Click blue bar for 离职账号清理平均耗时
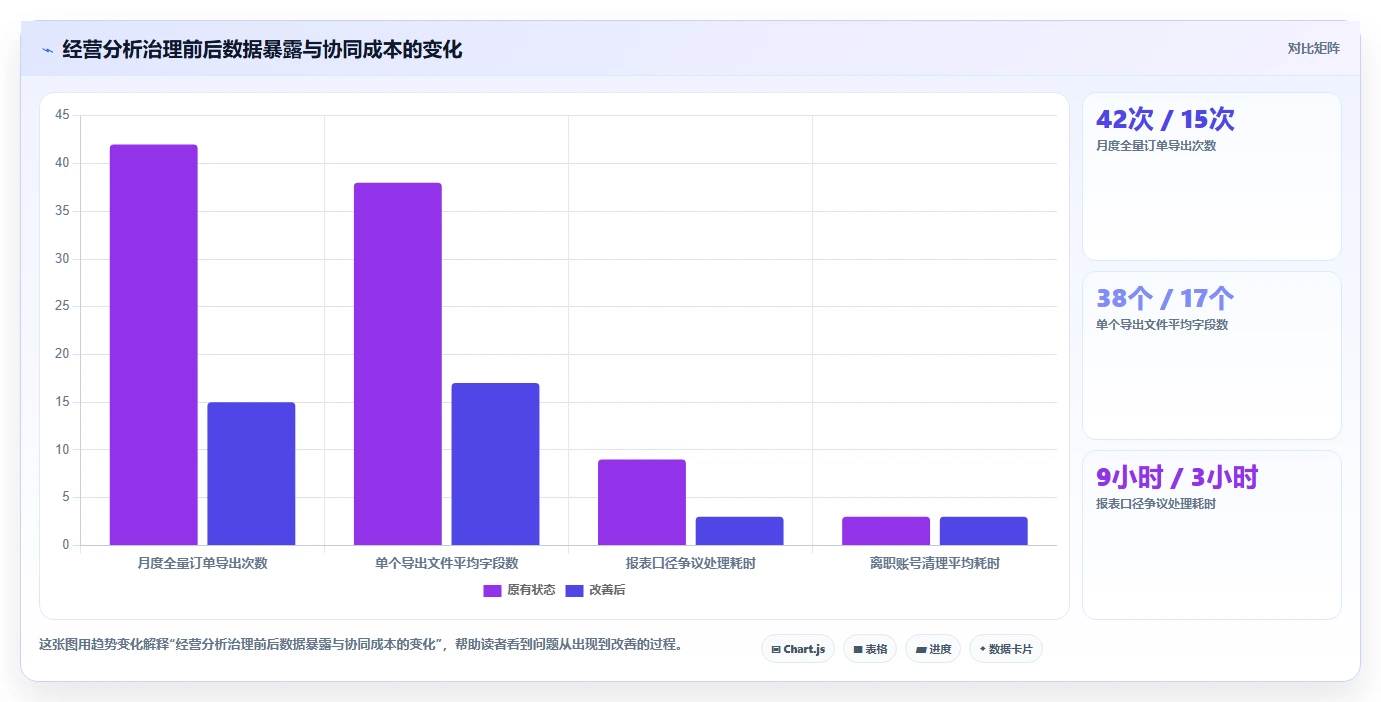This screenshot has height=702, width=1381. pyautogui.click(x=983, y=531)
